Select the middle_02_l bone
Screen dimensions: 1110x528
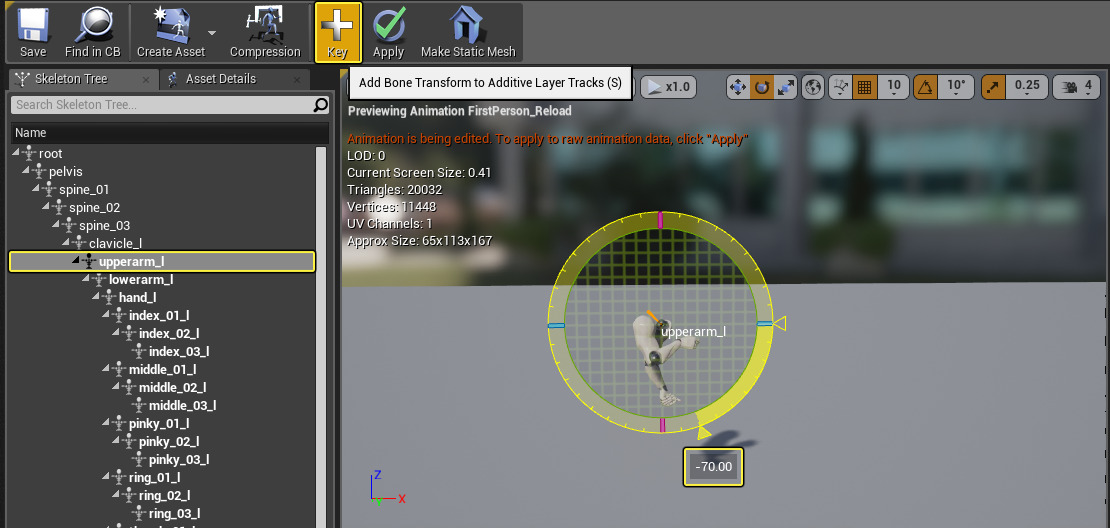point(173,387)
